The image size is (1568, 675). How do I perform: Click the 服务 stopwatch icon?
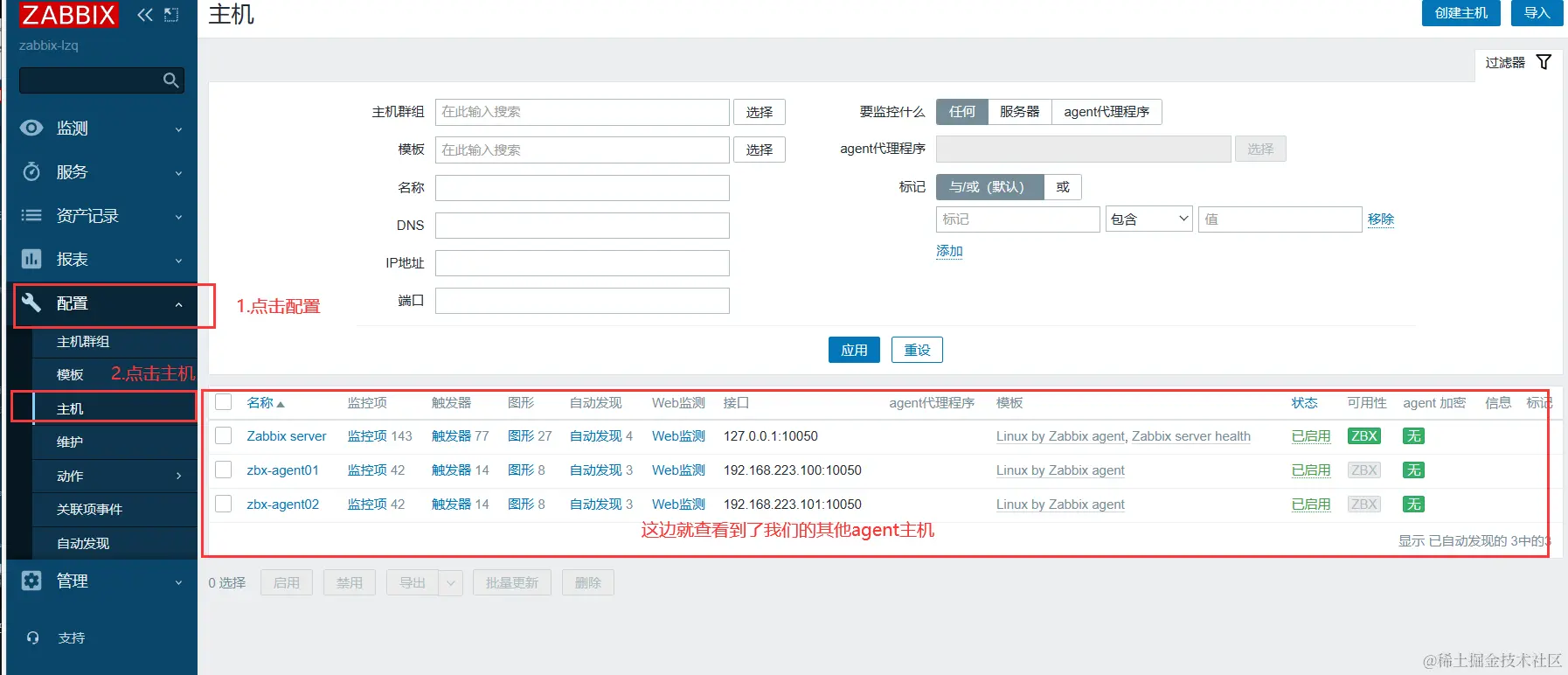pos(31,171)
